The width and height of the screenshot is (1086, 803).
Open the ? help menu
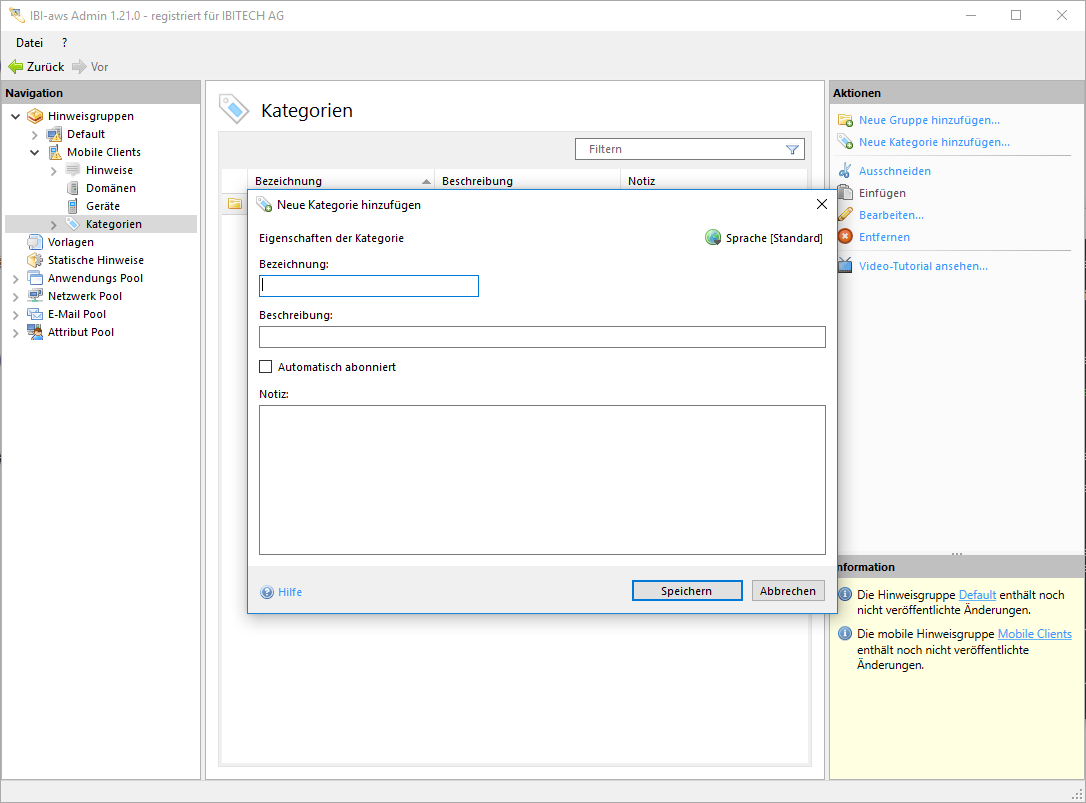tap(64, 43)
